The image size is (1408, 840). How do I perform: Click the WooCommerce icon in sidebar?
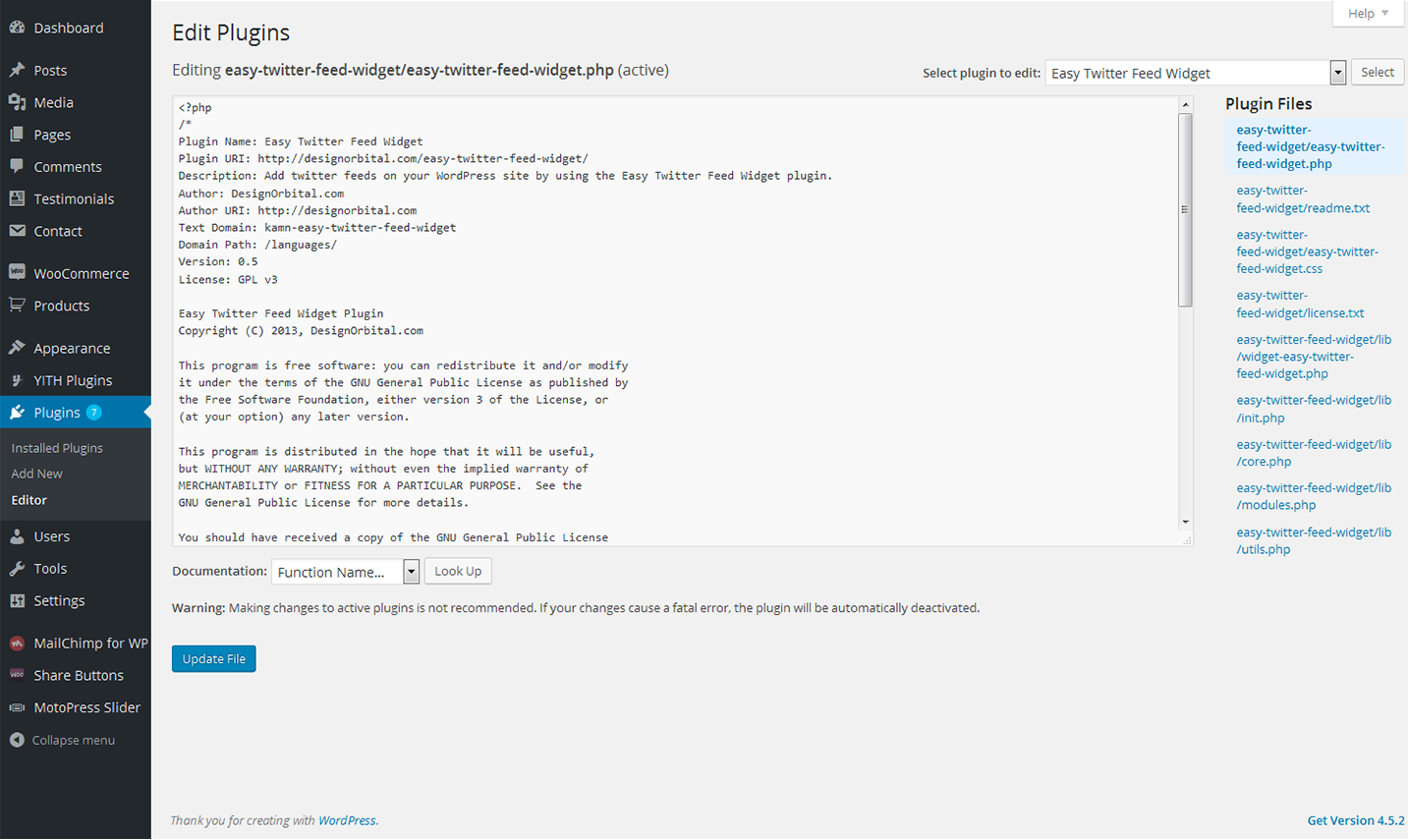pyautogui.click(x=17, y=272)
